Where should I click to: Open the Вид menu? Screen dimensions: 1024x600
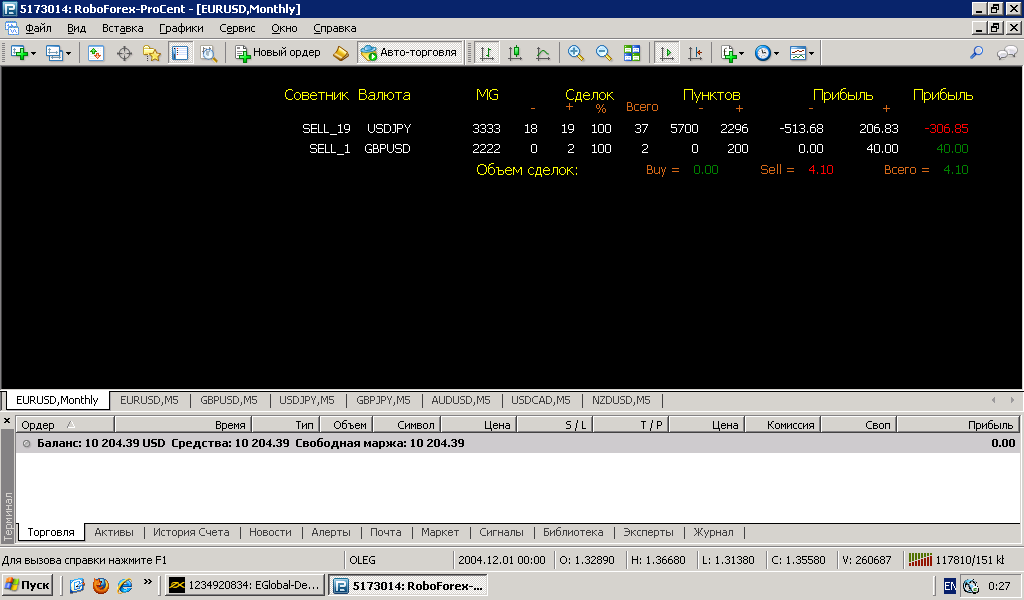click(76, 28)
